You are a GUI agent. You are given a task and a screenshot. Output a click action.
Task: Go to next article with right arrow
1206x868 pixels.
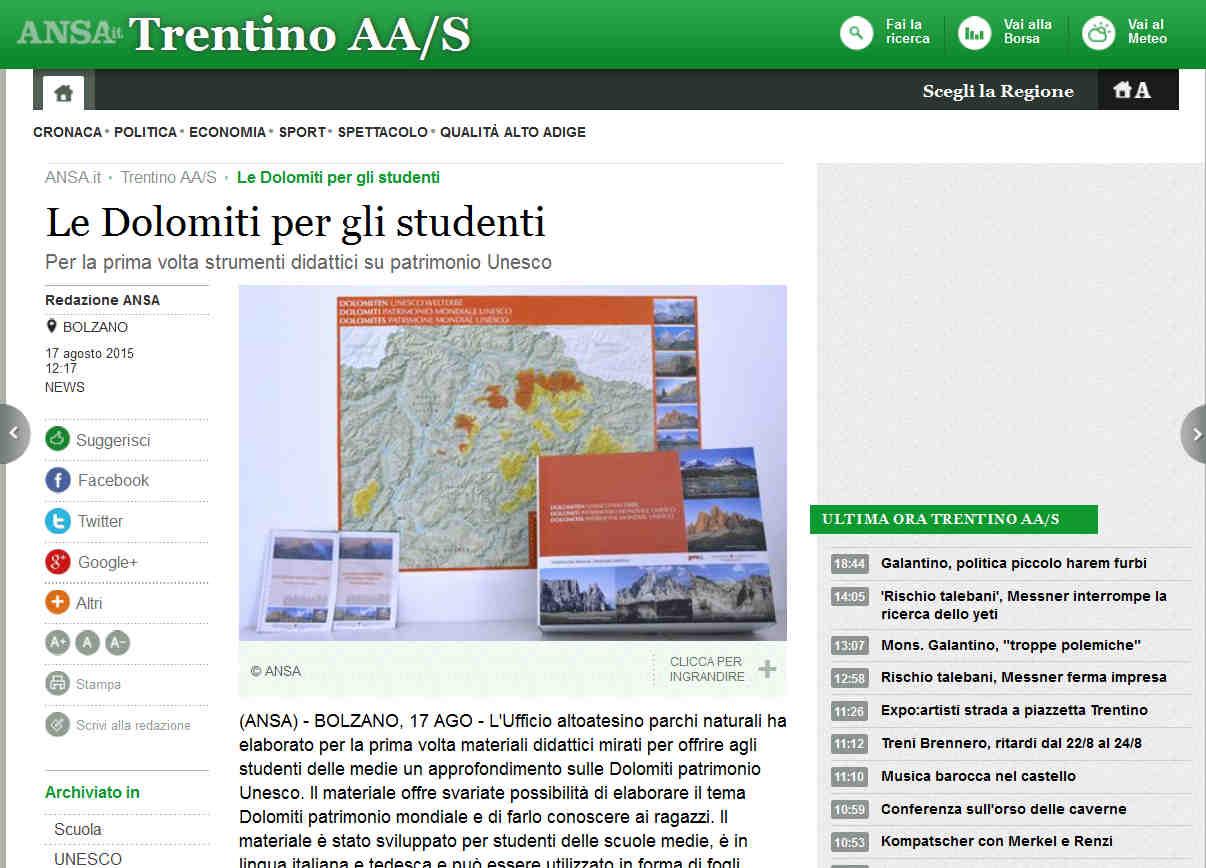pyautogui.click(x=1194, y=433)
